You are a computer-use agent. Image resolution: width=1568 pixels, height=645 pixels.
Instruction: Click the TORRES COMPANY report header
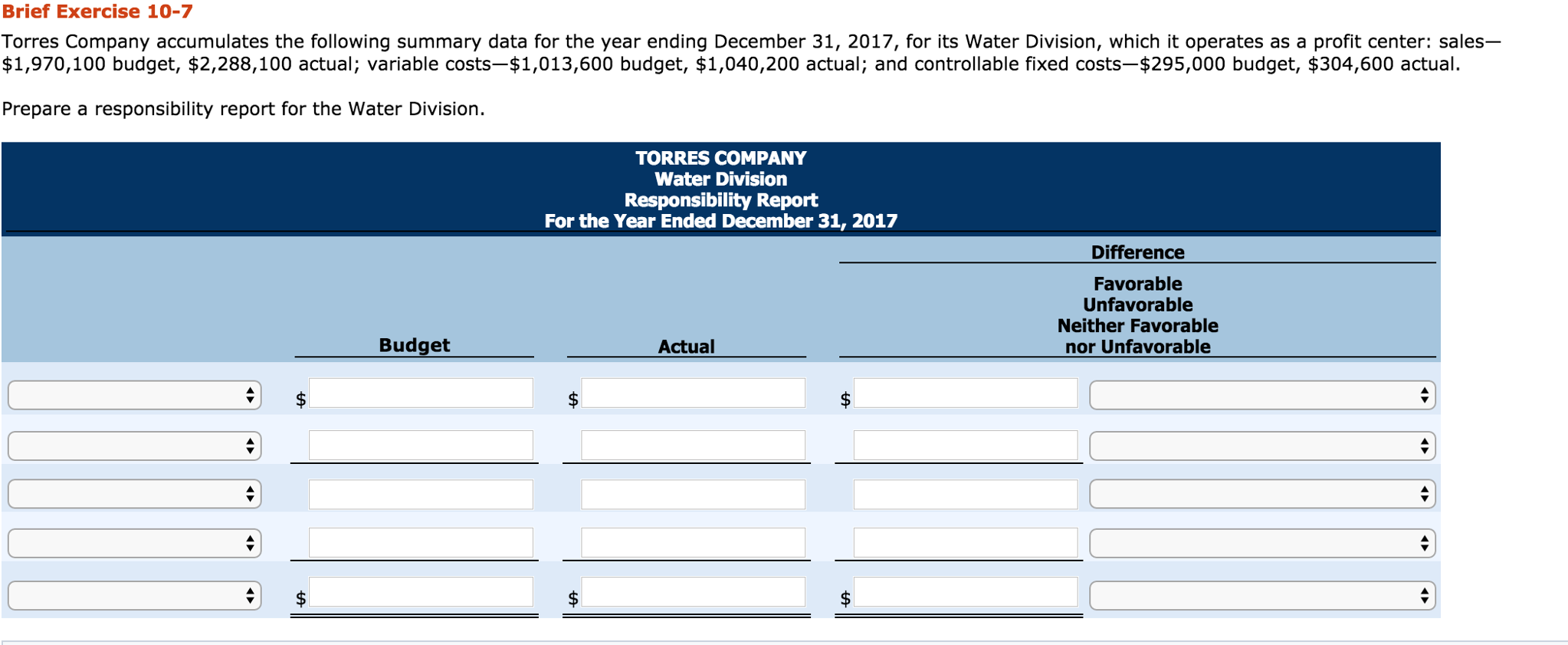[719, 159]
